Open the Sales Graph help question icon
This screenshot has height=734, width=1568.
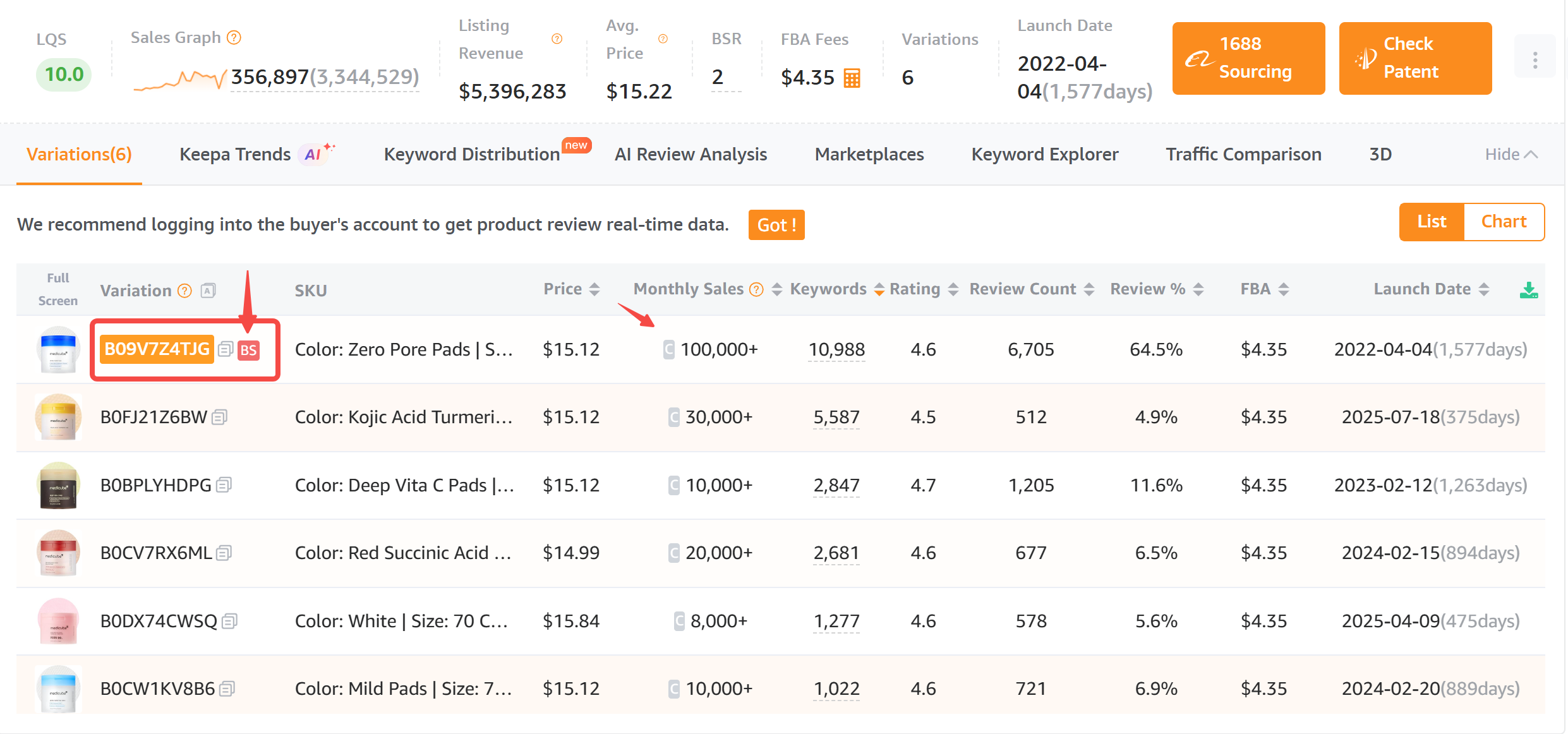234,38
